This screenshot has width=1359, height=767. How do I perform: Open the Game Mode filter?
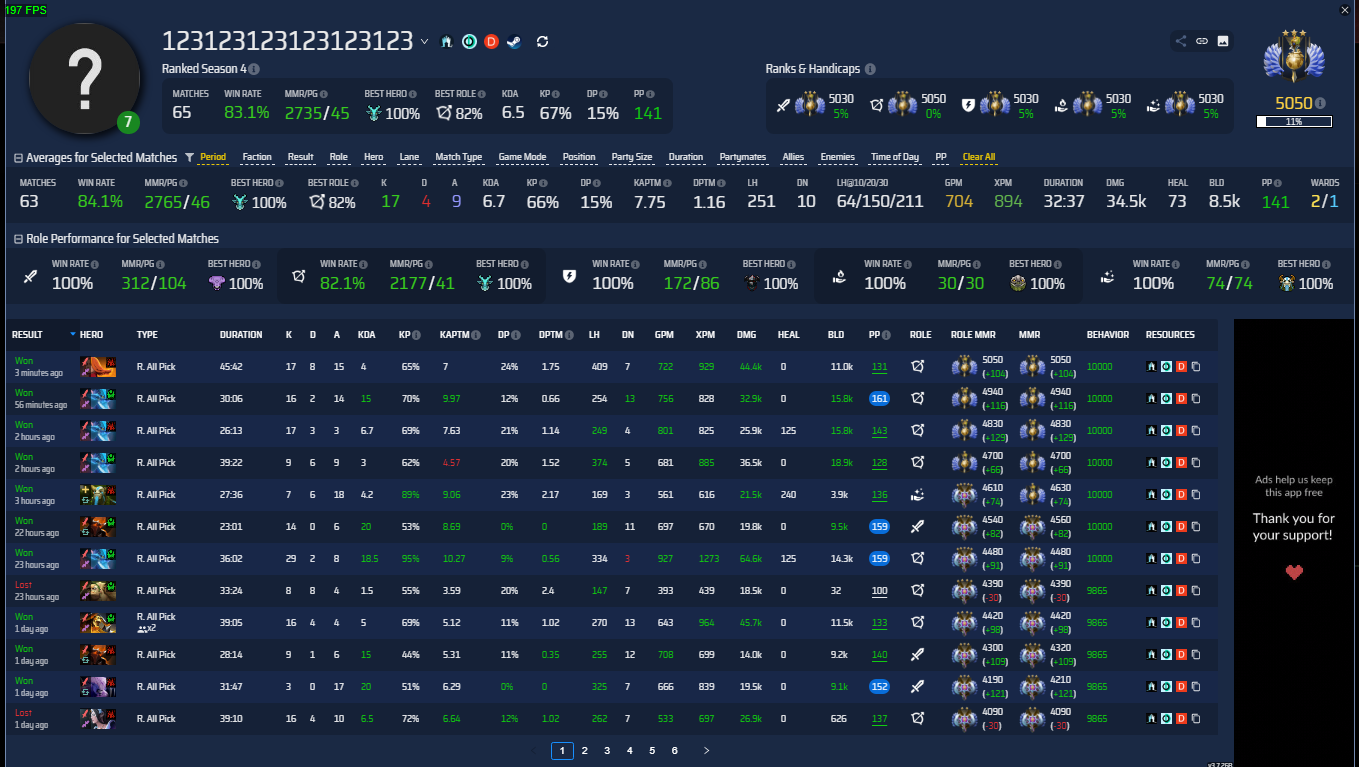point(522,157)
